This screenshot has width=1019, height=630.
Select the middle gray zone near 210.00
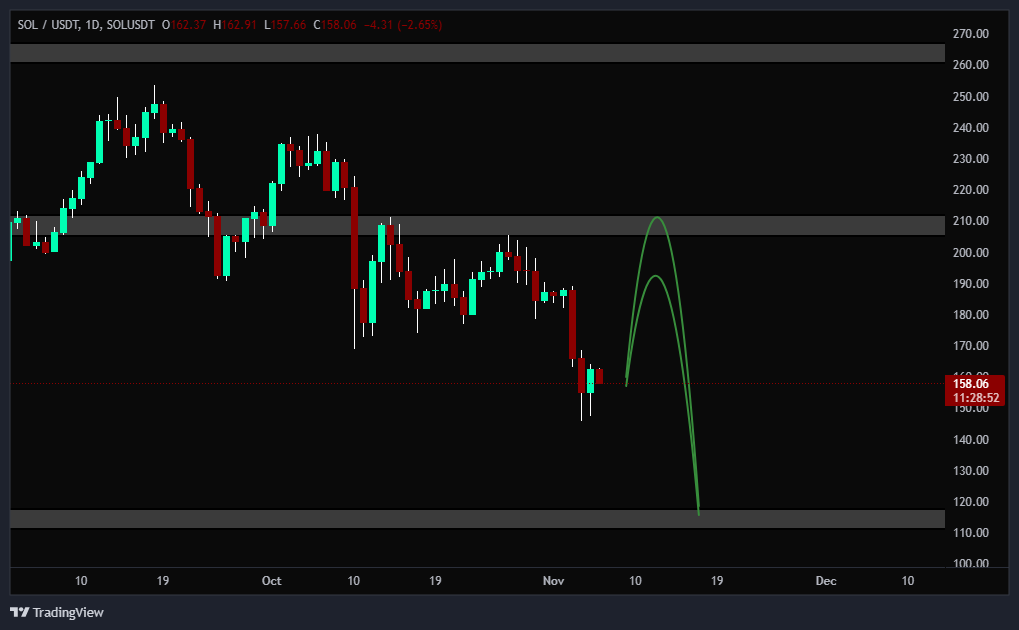click(477, 225)
